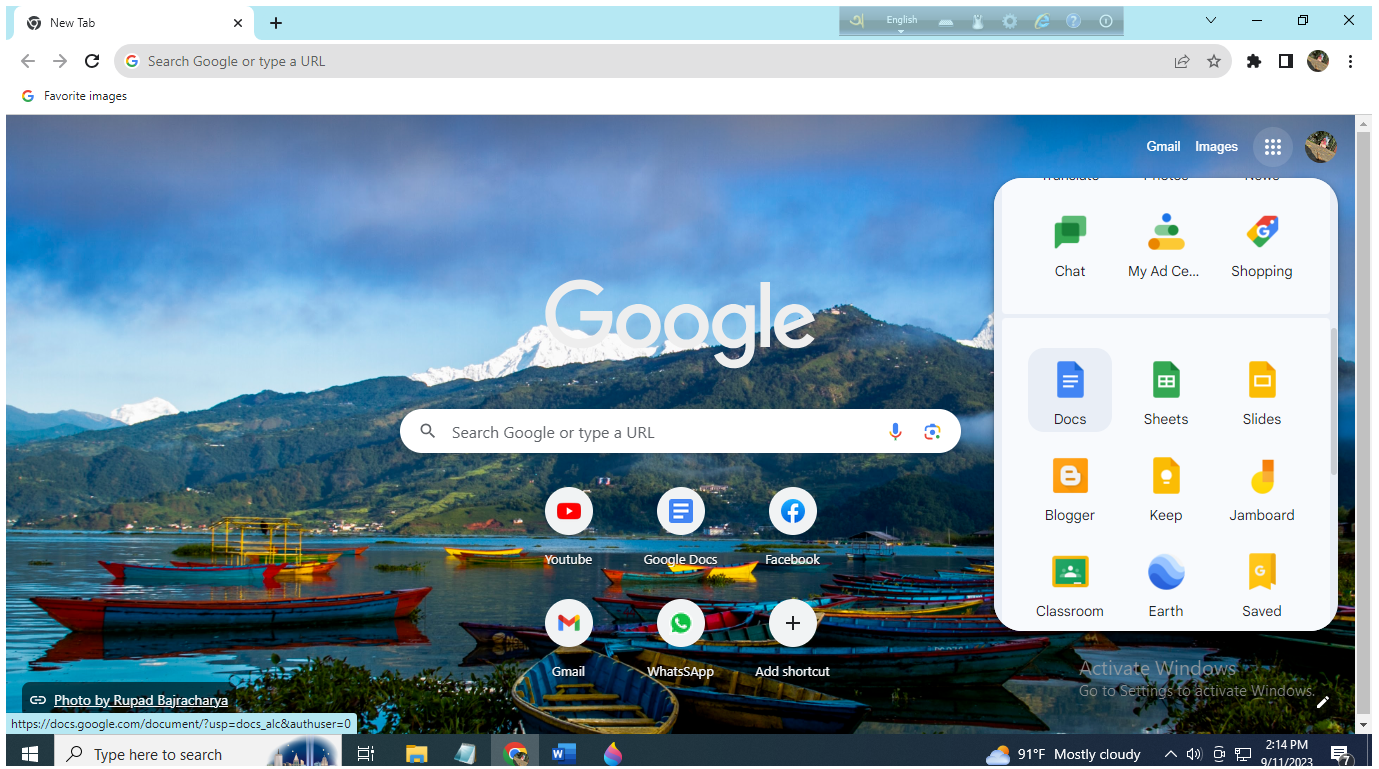Open a new browser tab

coord(276,23)
